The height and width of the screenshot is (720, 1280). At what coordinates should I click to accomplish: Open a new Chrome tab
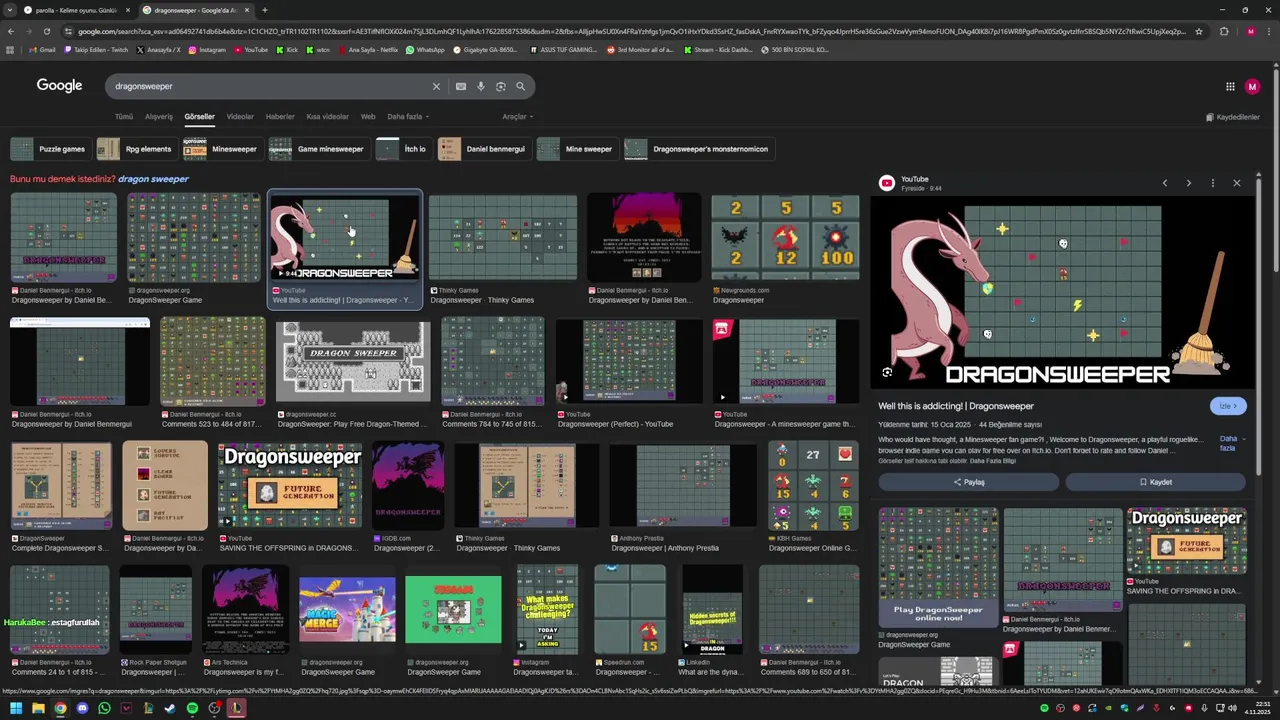tap(265, 10)
